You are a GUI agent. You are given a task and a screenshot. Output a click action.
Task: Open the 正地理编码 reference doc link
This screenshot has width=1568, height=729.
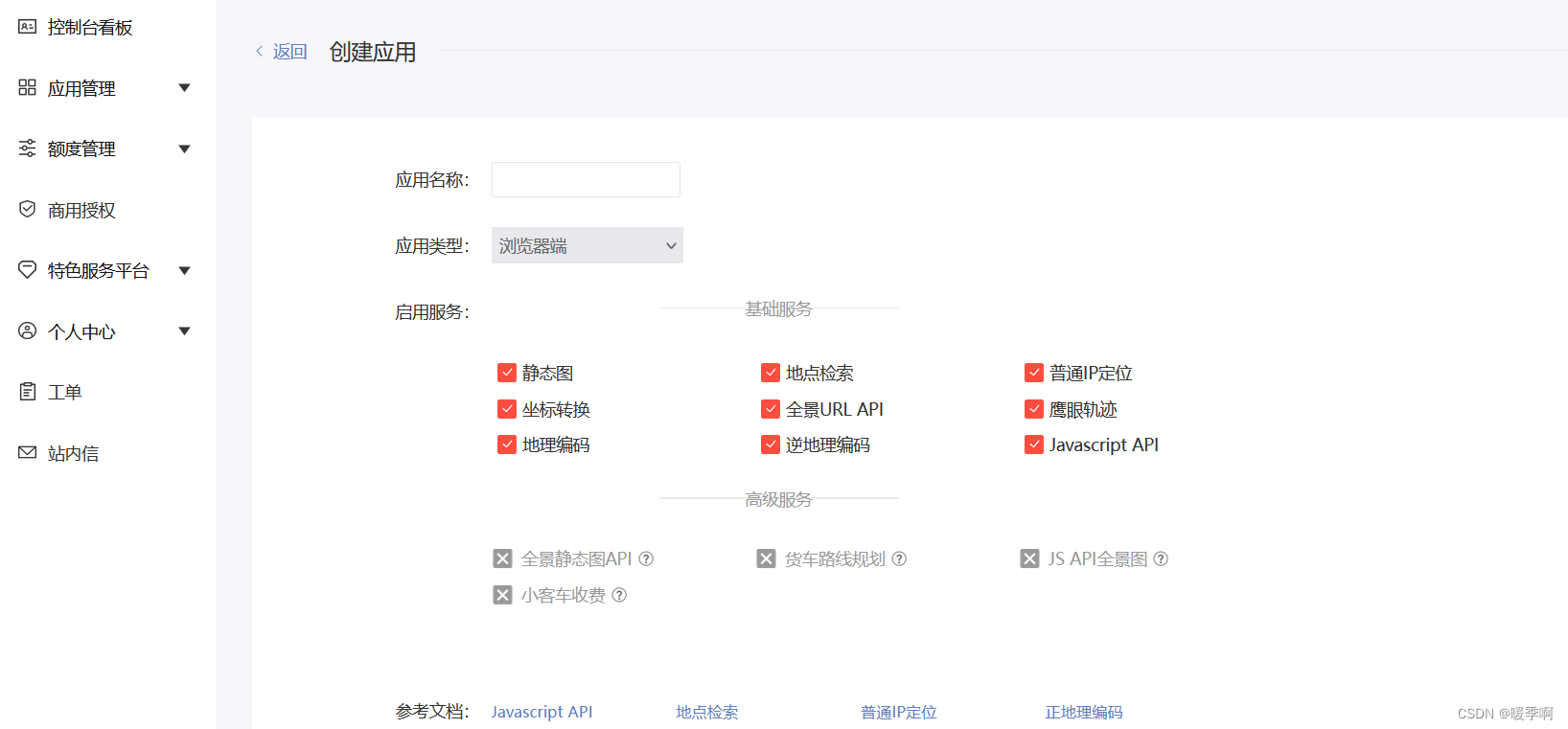click(1084, 712)
